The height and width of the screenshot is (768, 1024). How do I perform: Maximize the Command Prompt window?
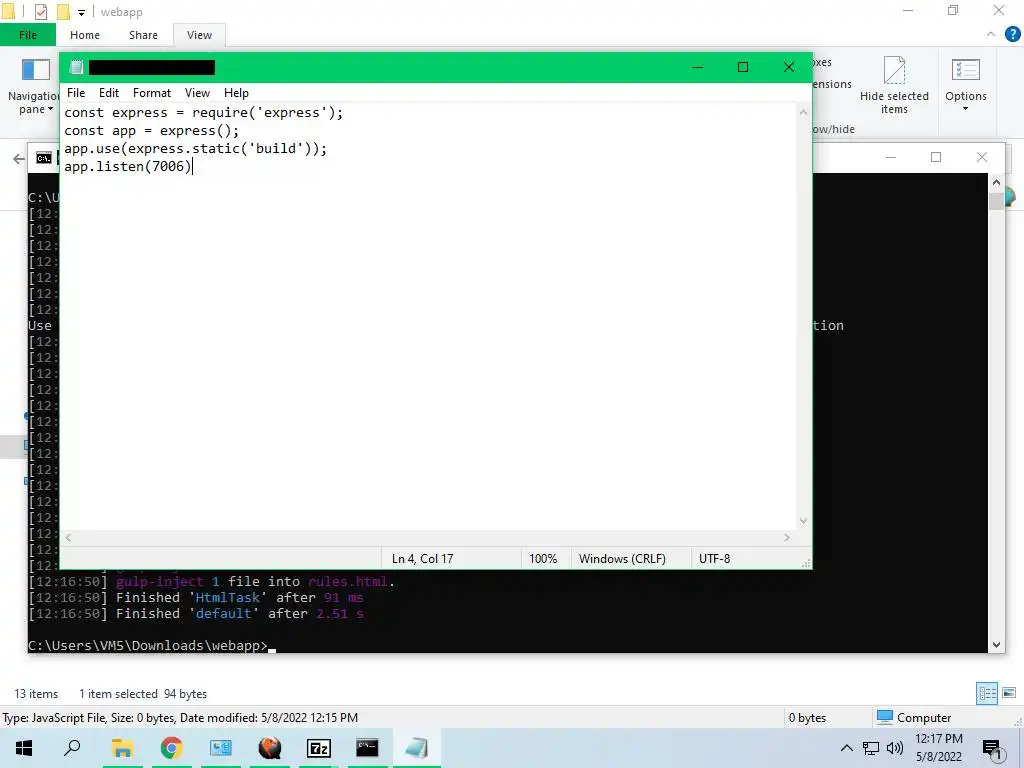coord(936,157)
